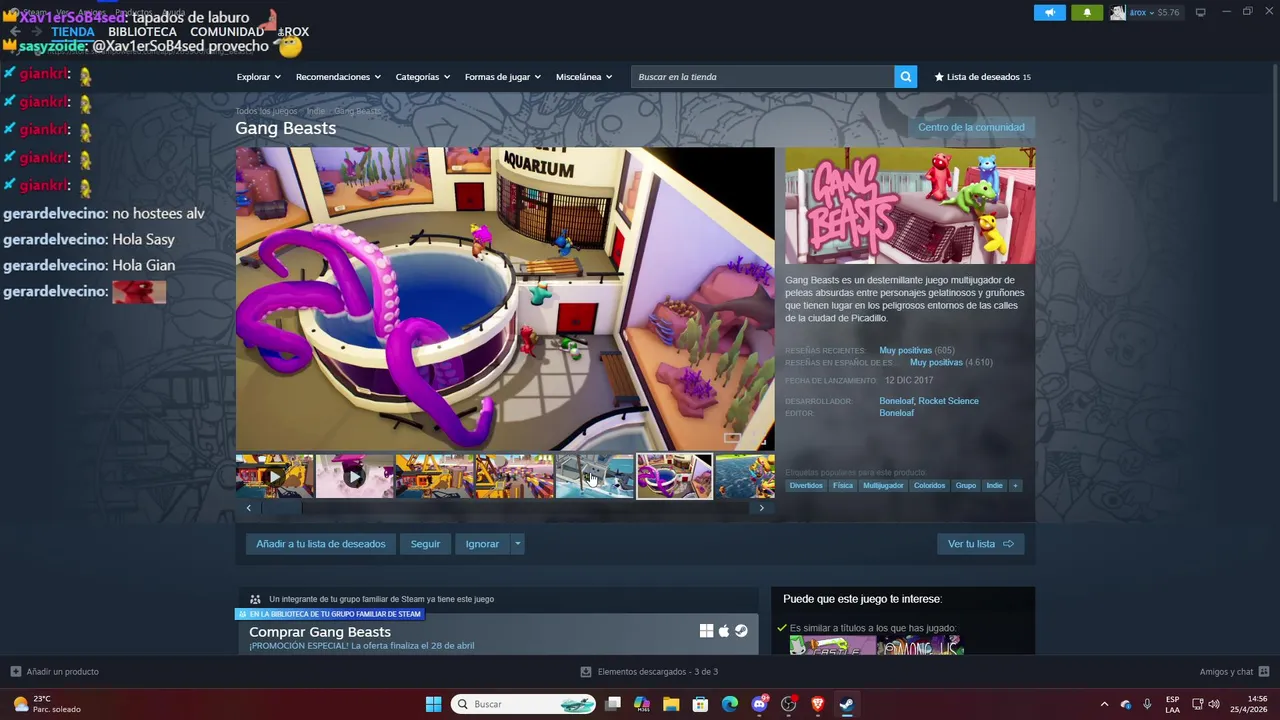Click the media carousel scrollbar handle
This screenshot has width=1280, height=720.
[x=281, y=508]
